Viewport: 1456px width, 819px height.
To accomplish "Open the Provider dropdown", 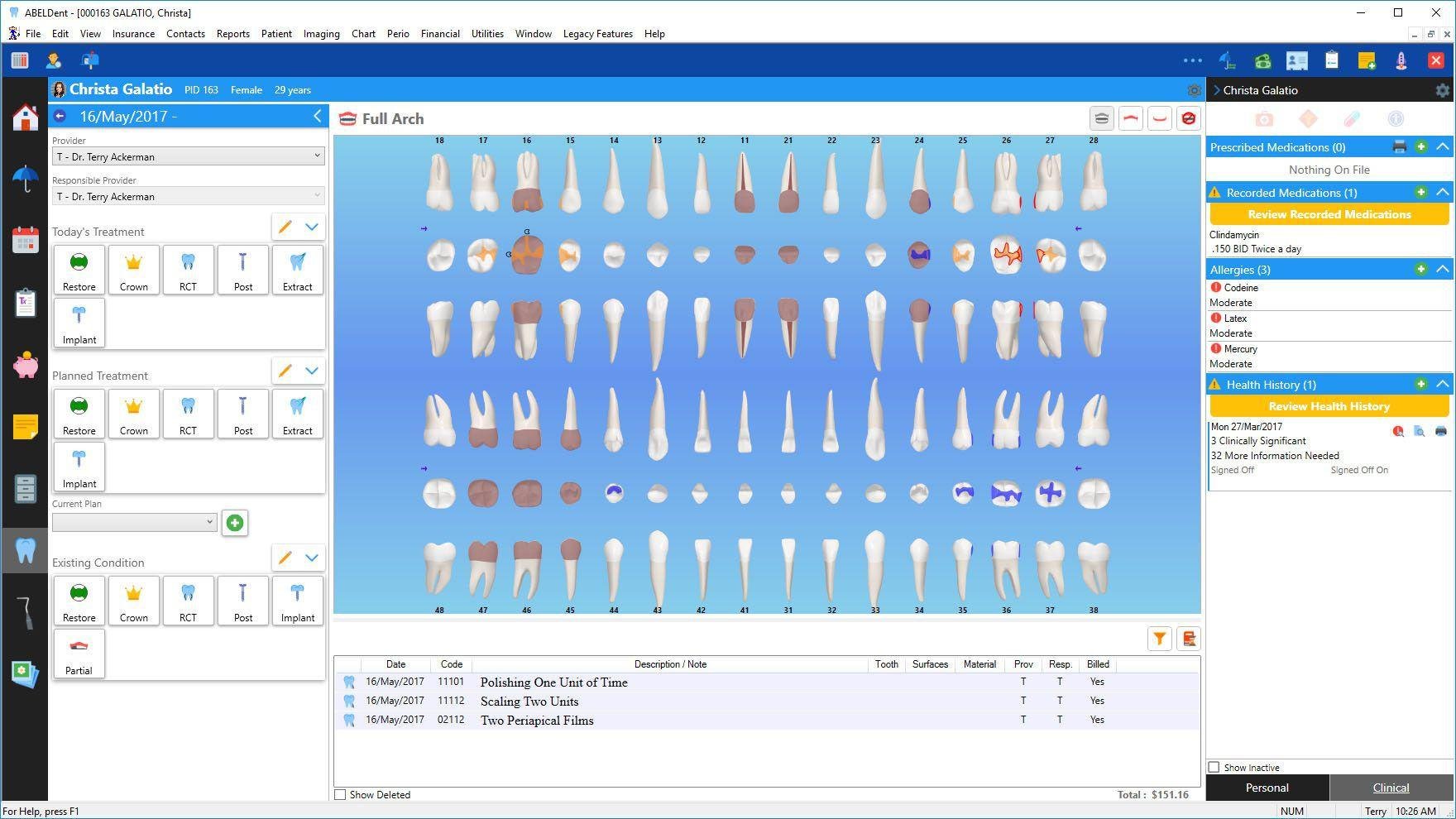I will [317, 156].
